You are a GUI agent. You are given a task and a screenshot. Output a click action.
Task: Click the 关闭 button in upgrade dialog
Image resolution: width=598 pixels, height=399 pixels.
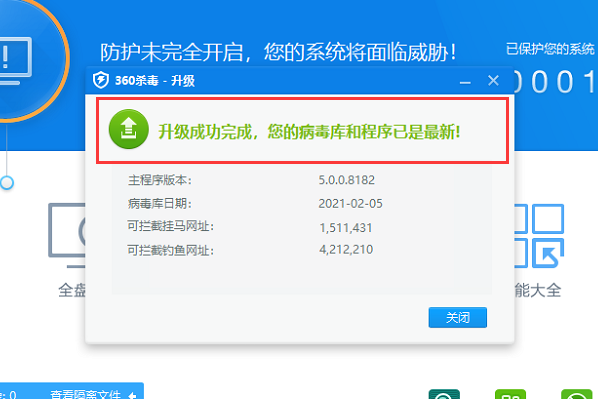[x=457, y=317]
